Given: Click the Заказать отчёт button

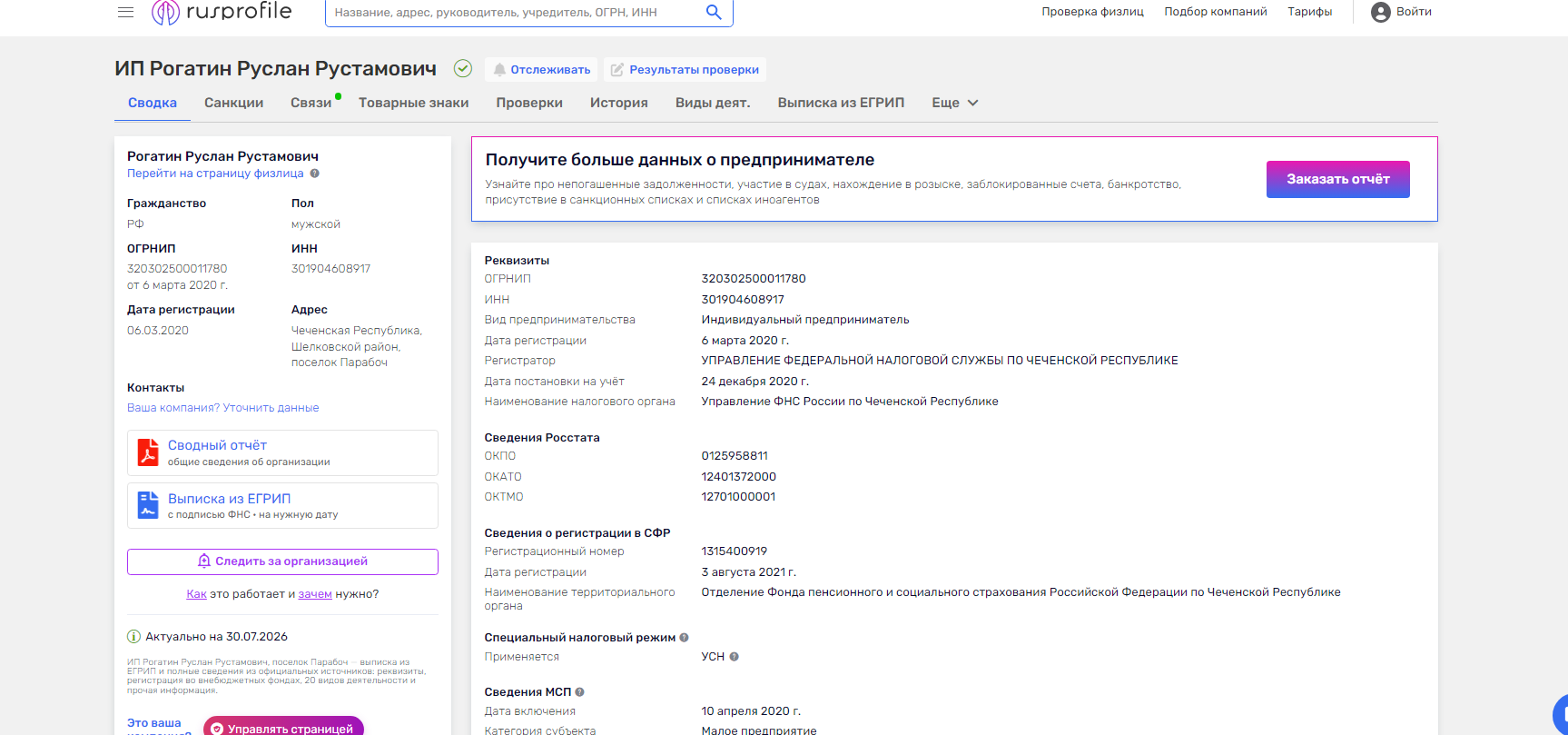Looking at the screenshot, I should tap(1338, 179).
